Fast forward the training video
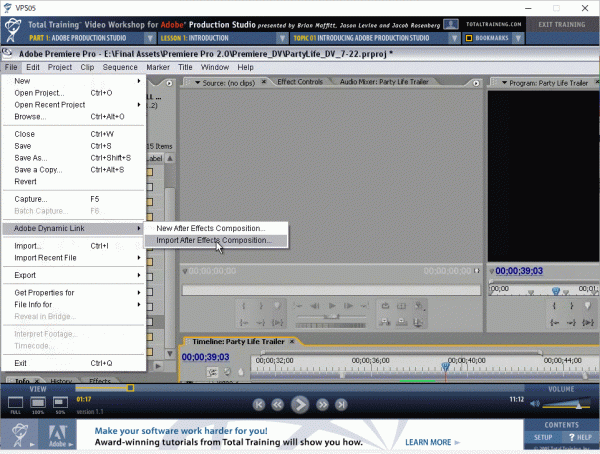The image size is (600, 454). 322,405
